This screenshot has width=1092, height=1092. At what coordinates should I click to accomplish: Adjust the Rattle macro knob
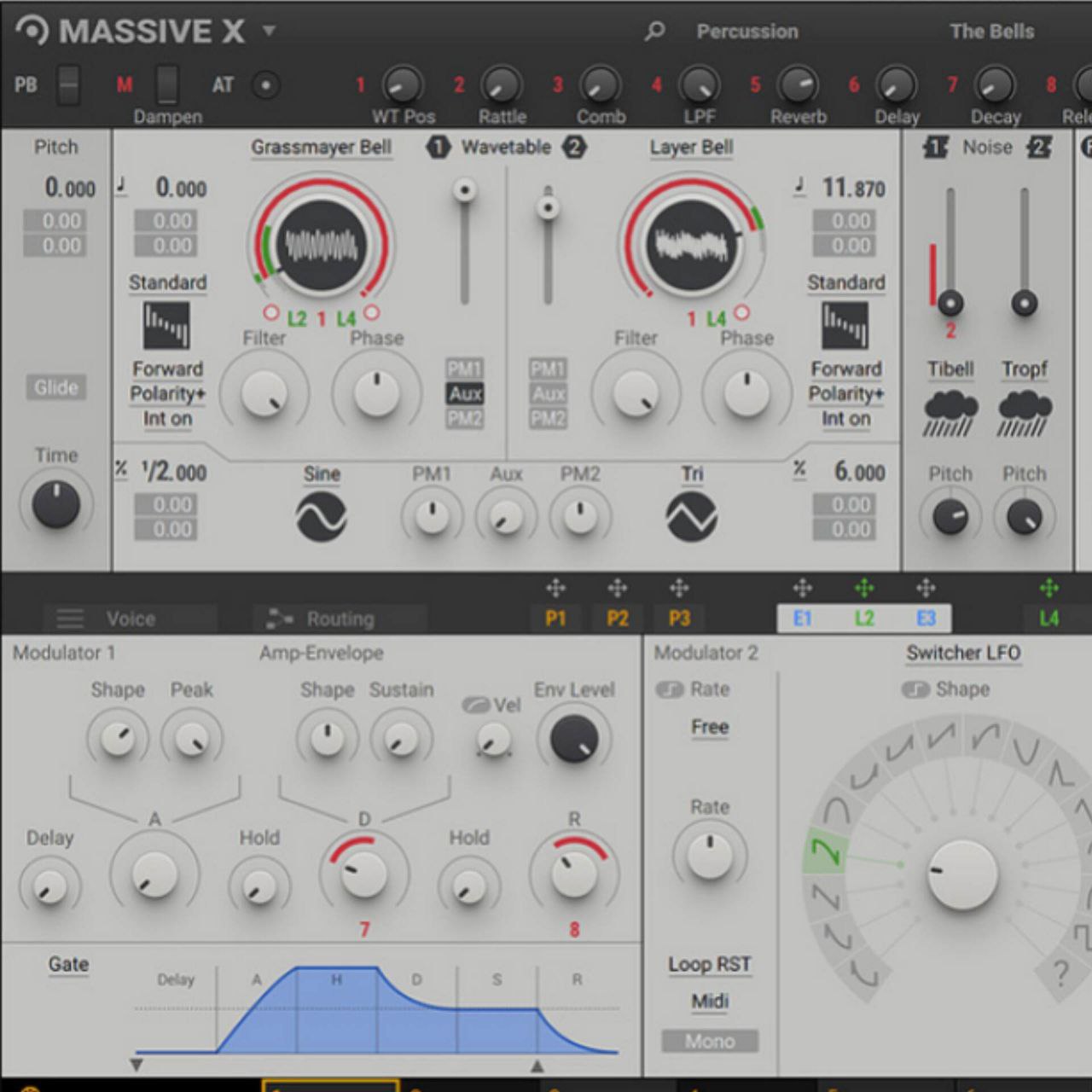[x=502, y=85]
